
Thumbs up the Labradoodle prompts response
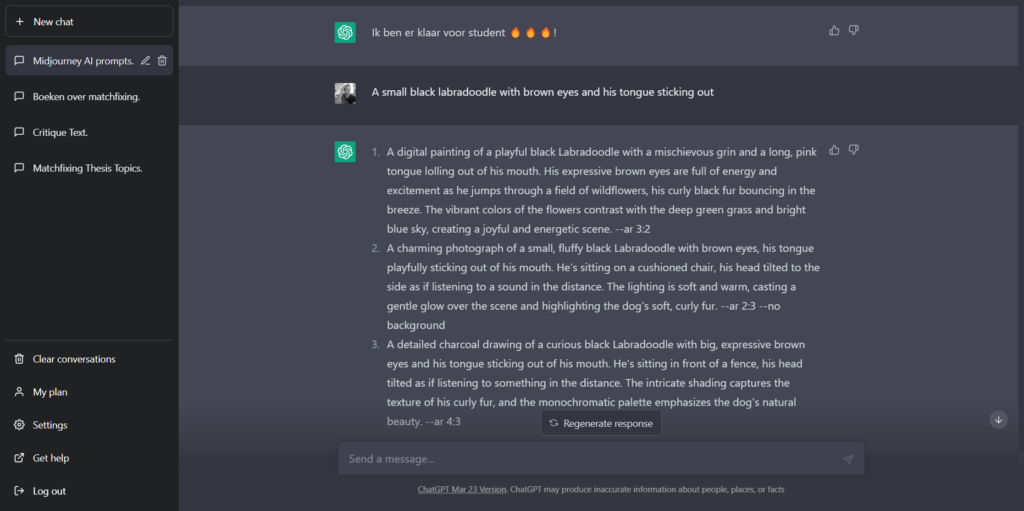pos(834,150)
